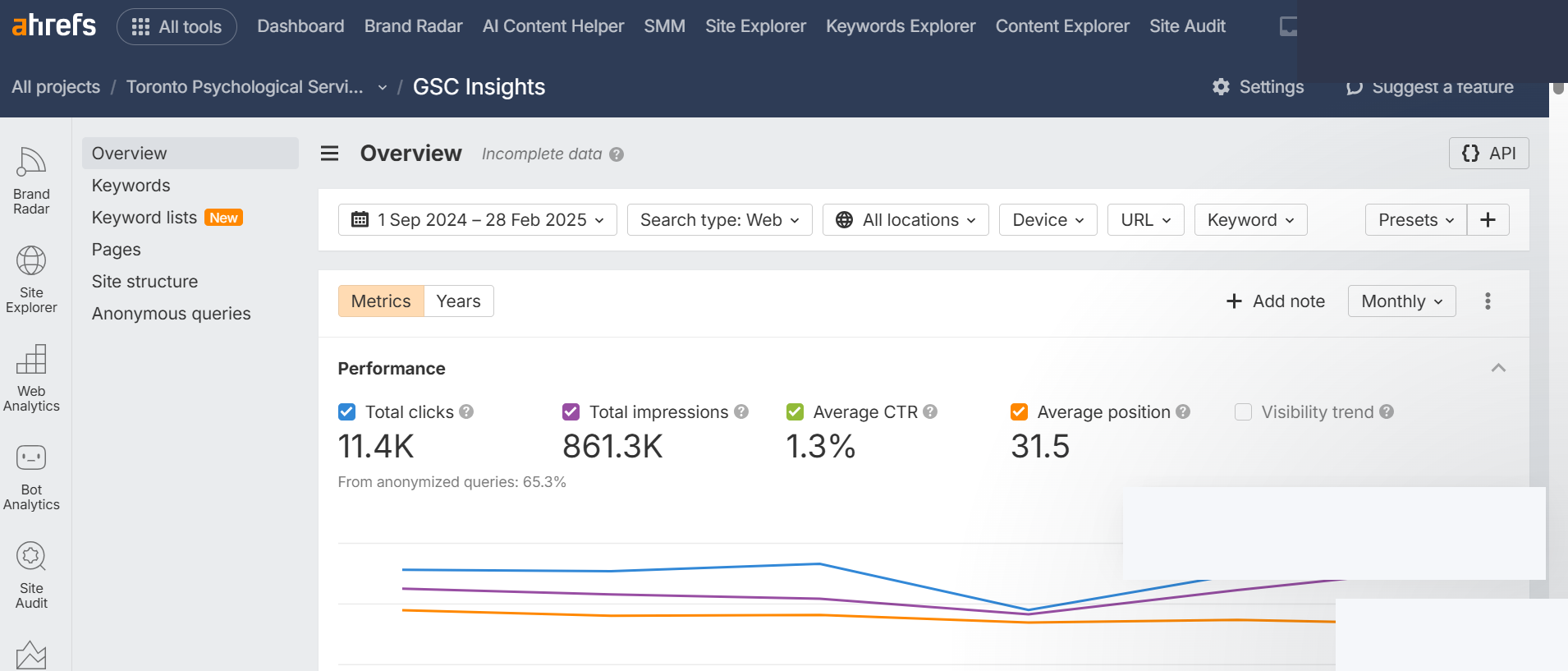Click Total impressions help icon
1568x671 pixels.
(x=741, y=411)
